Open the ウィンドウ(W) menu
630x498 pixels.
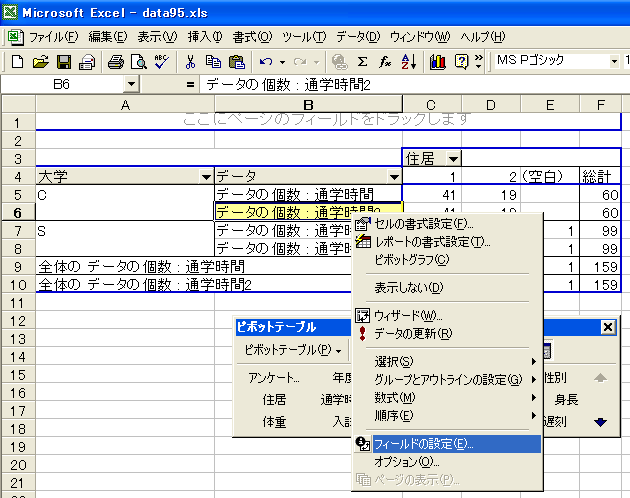point(419,37)
